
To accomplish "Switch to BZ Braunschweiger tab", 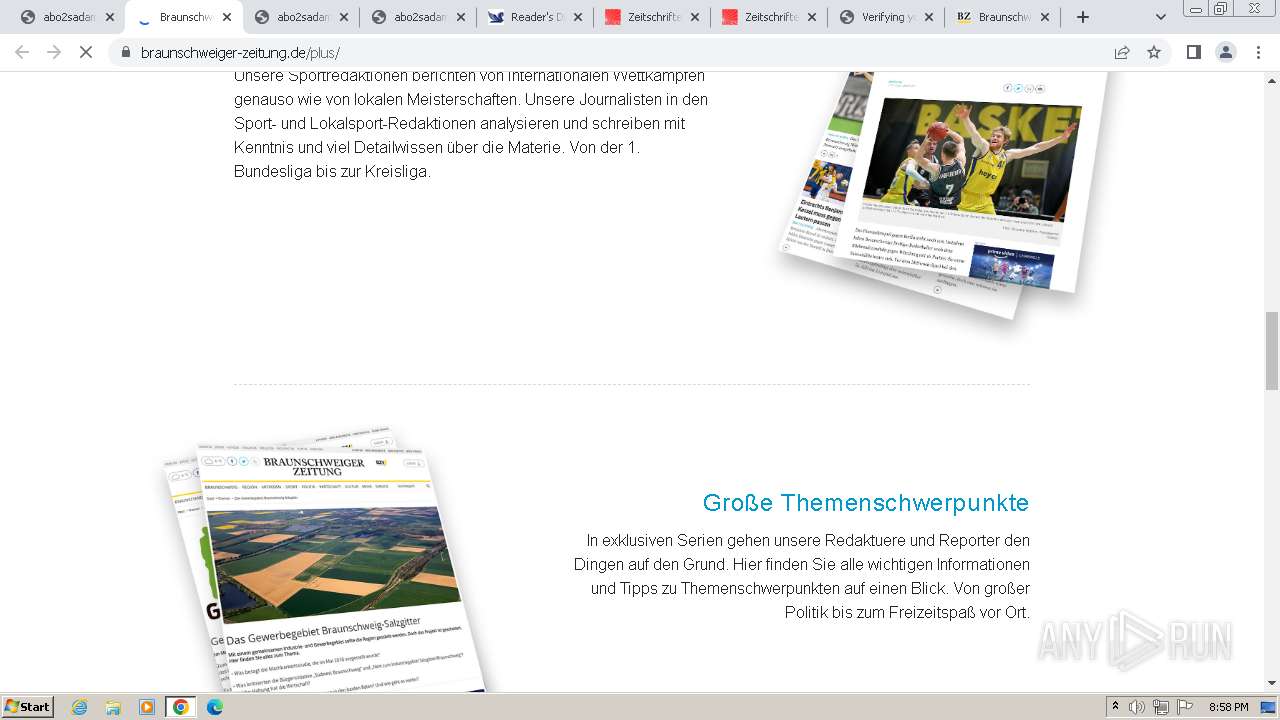I will (x=1006, y=17).
